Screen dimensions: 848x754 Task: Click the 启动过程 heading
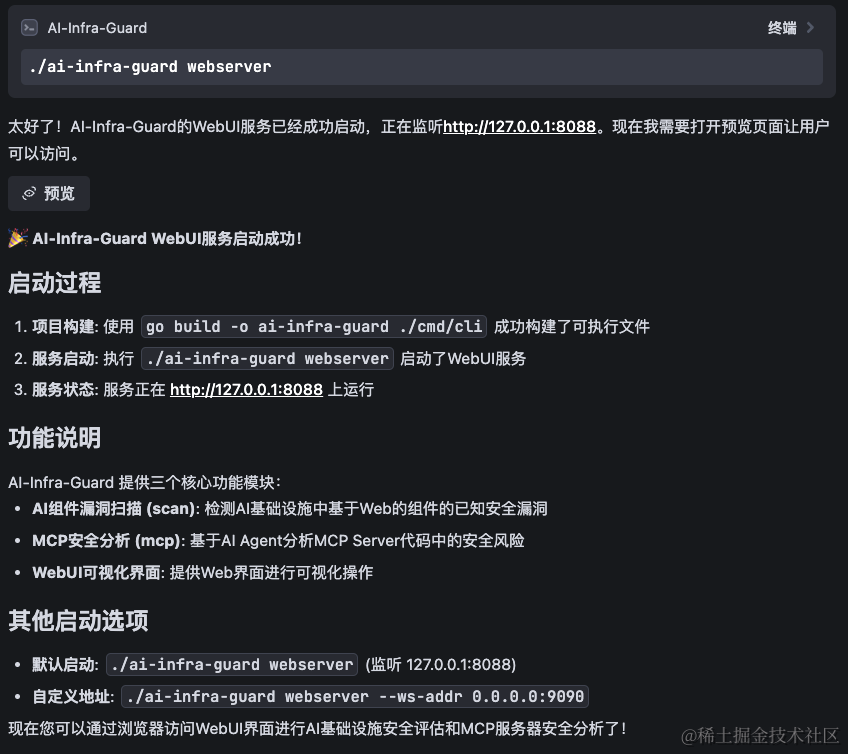coord(55,283)
